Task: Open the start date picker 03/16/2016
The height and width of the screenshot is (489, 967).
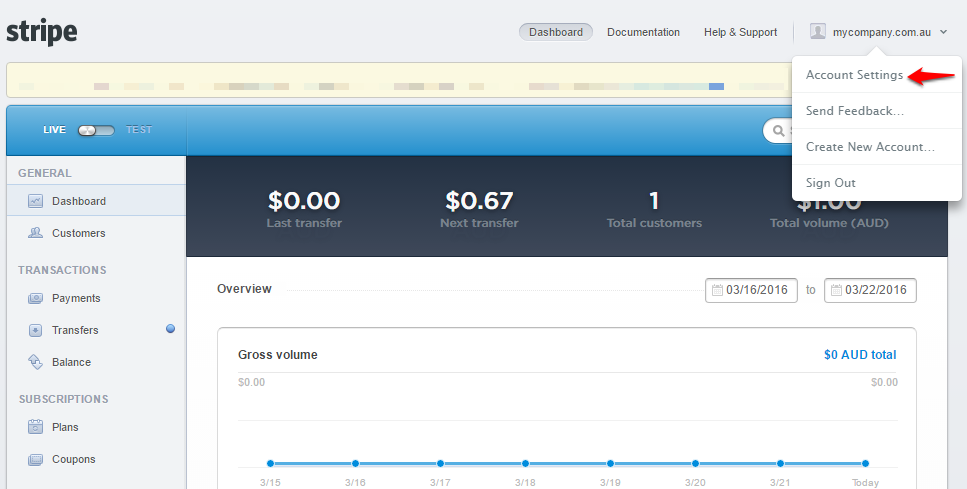Action: (752, 290)
